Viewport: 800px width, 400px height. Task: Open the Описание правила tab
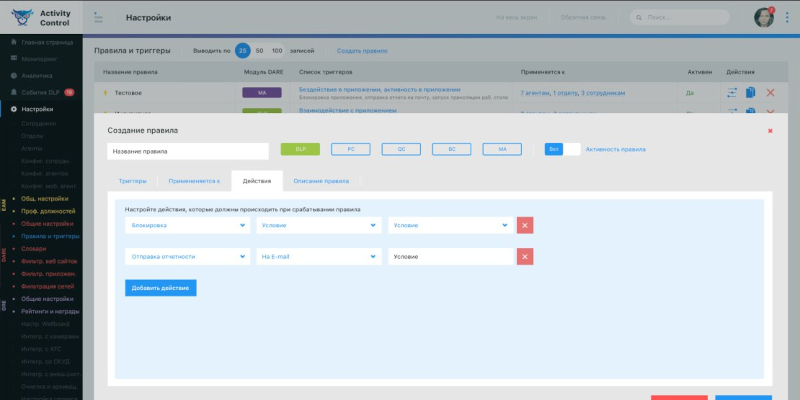click(321, 181)
